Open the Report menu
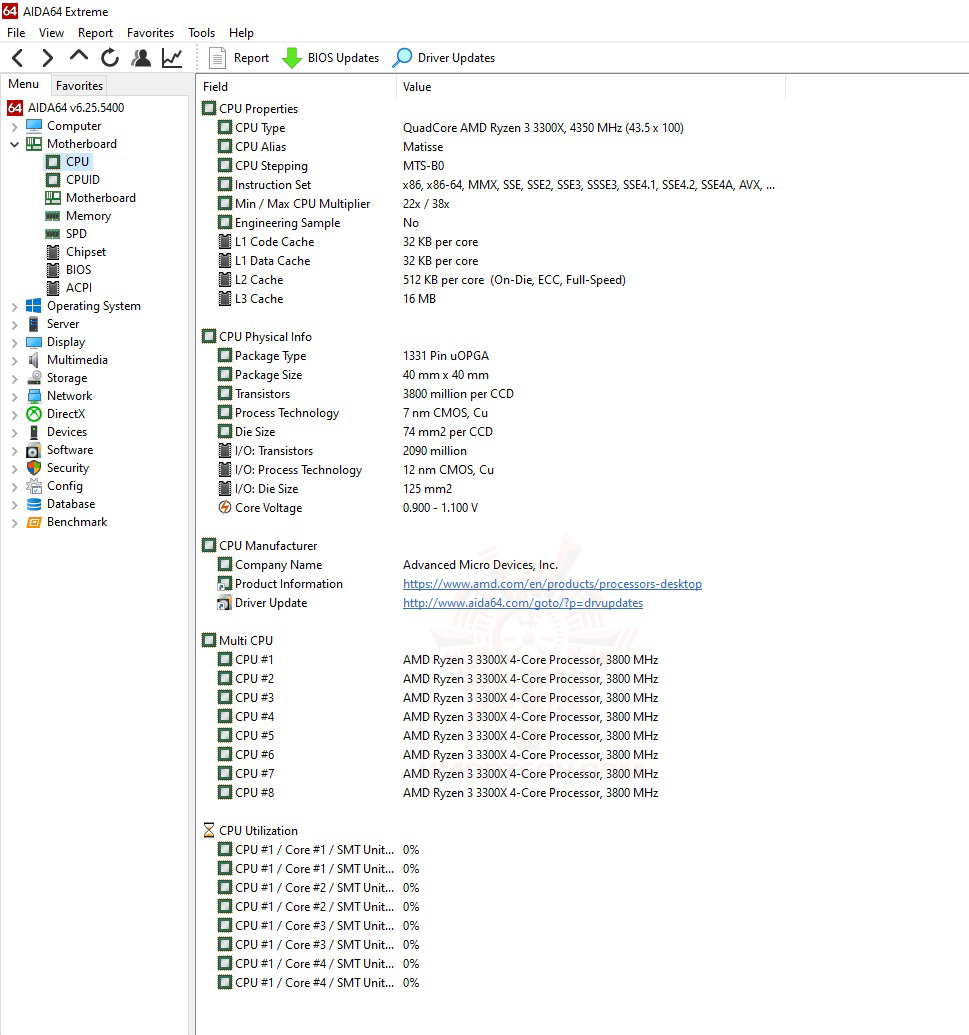The image size is (969, 1035). coord(95,33)
